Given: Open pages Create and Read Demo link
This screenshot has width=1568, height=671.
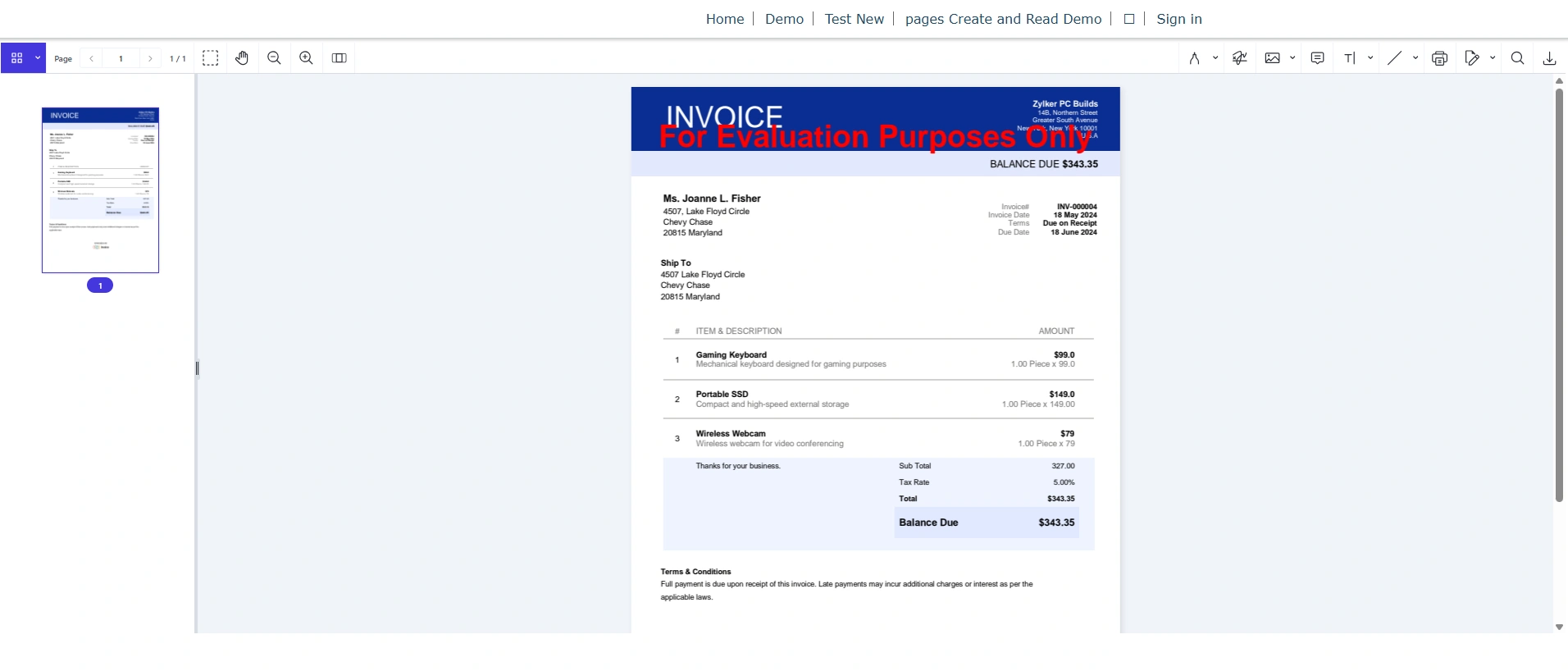Looking at the screenshot, I should point(1003,19).
